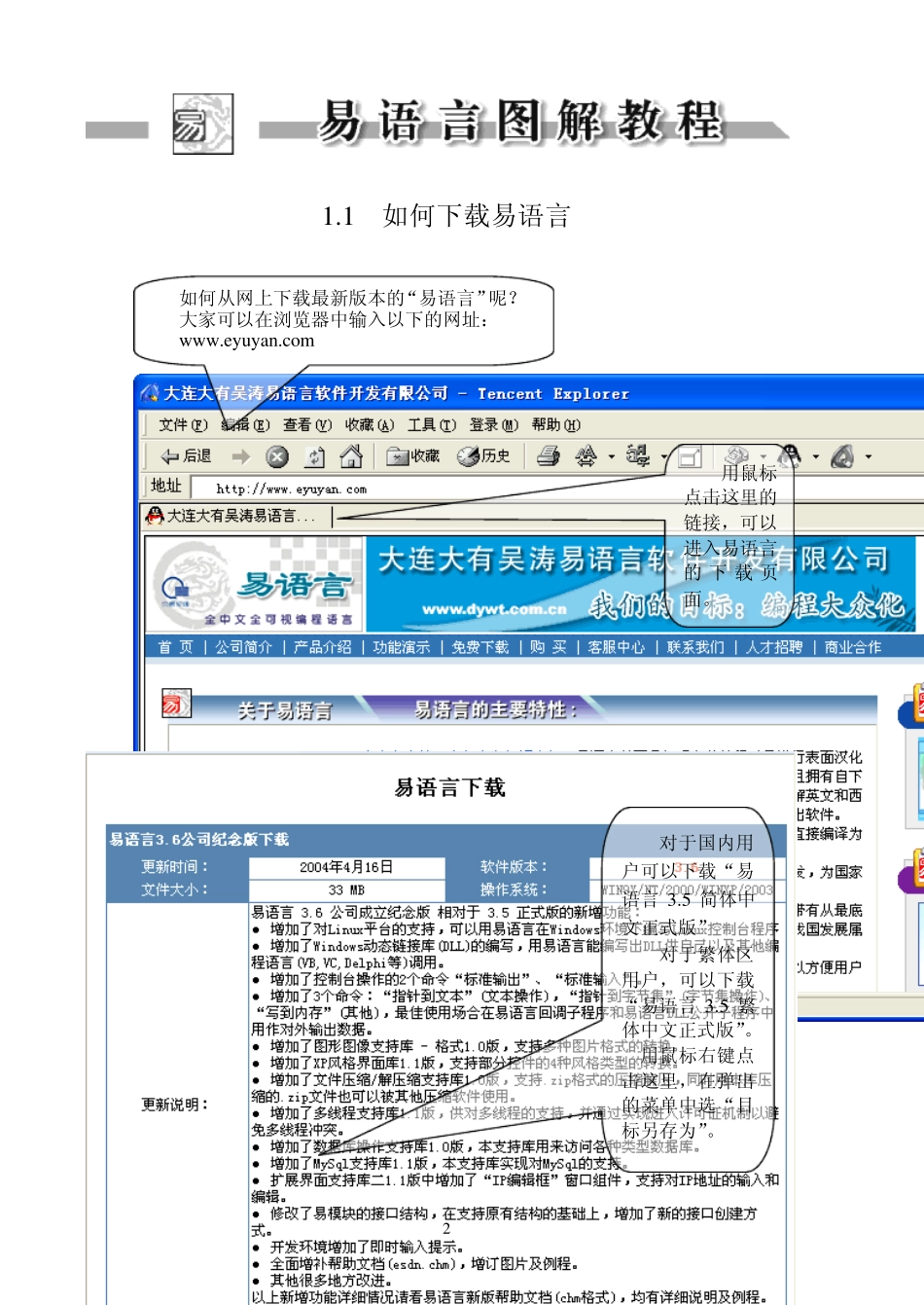This screenshot has width=924, height=1305.
Task: Click the 更新时间 label
Action: point(175,867)
